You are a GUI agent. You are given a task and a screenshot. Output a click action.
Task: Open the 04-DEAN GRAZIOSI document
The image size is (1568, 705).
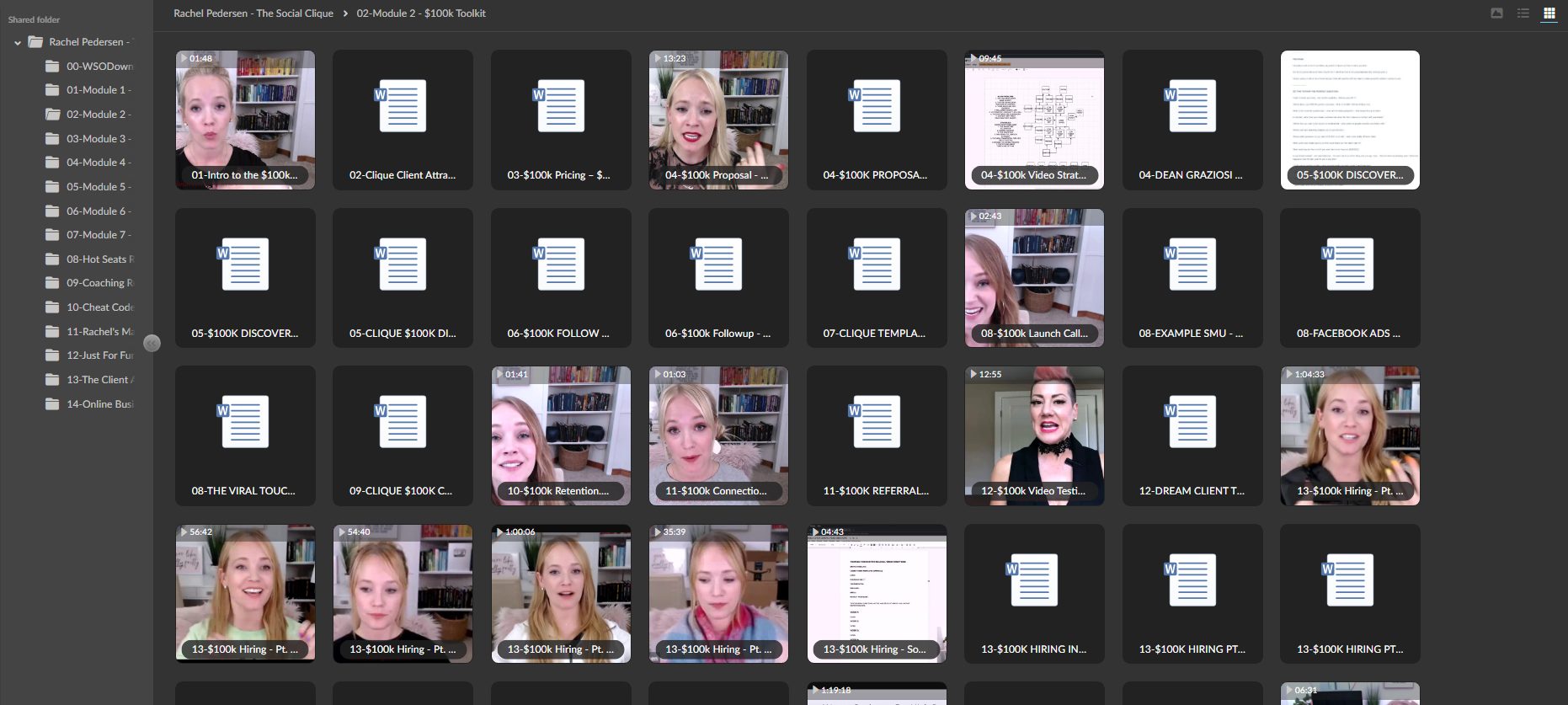coord(1192,120)
